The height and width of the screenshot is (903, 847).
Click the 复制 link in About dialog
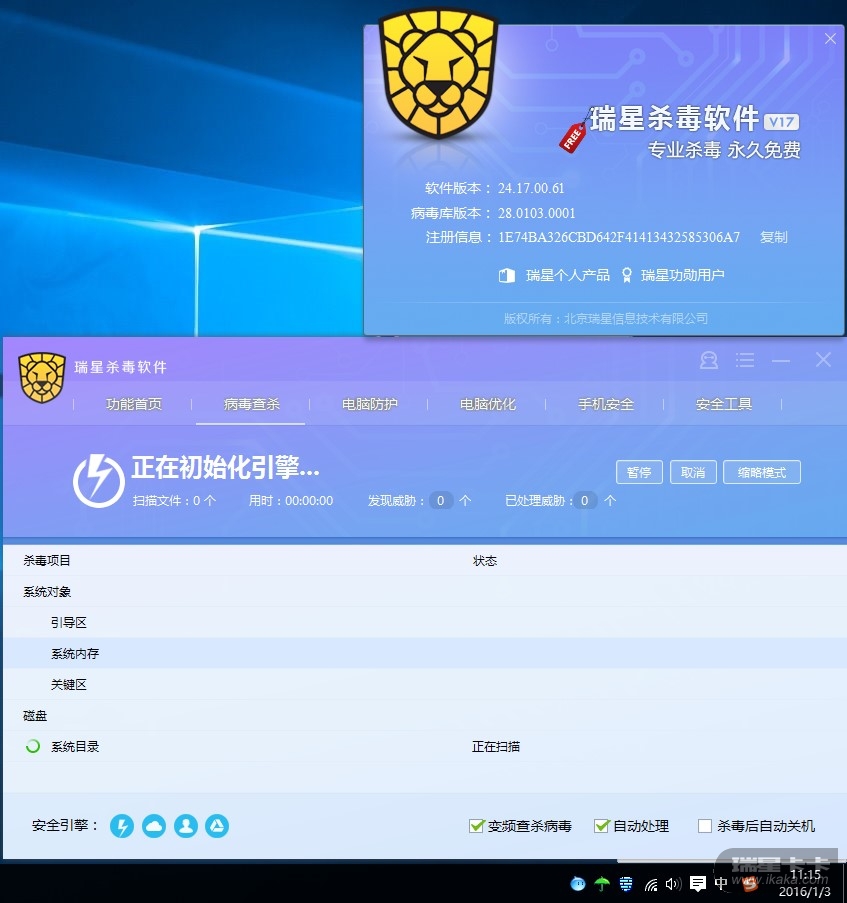point(773,237)
